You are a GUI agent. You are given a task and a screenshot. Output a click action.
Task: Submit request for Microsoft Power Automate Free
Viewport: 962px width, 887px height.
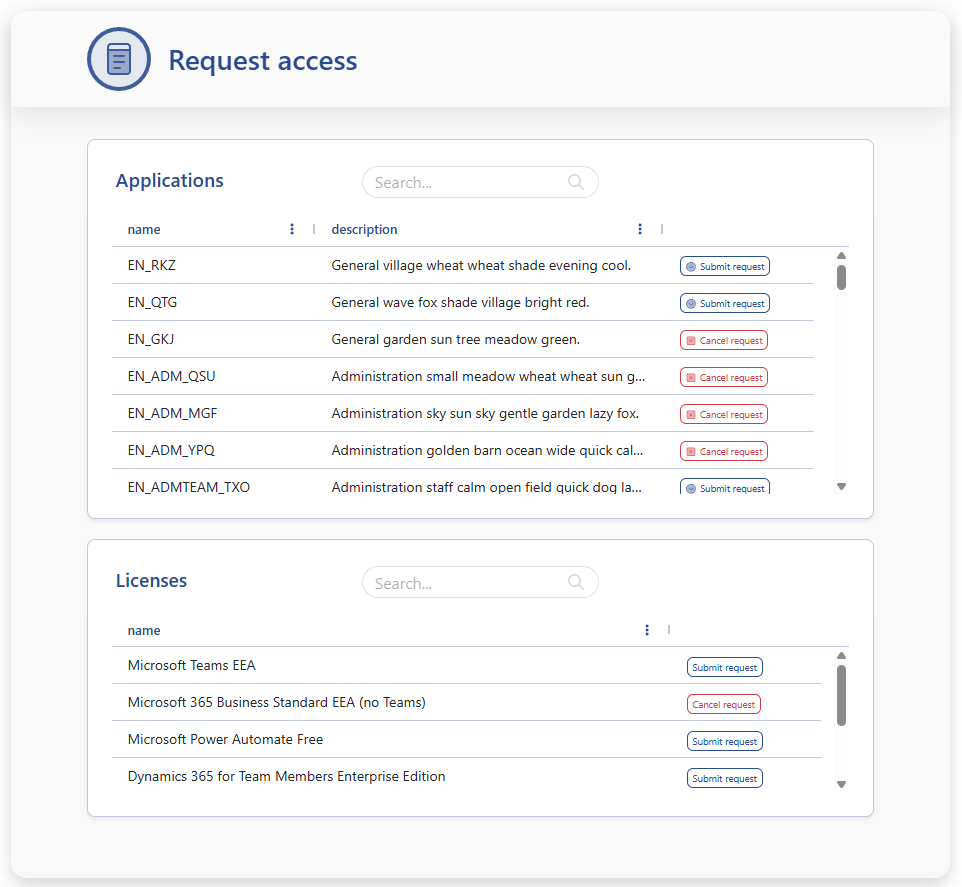pos(725,741)
